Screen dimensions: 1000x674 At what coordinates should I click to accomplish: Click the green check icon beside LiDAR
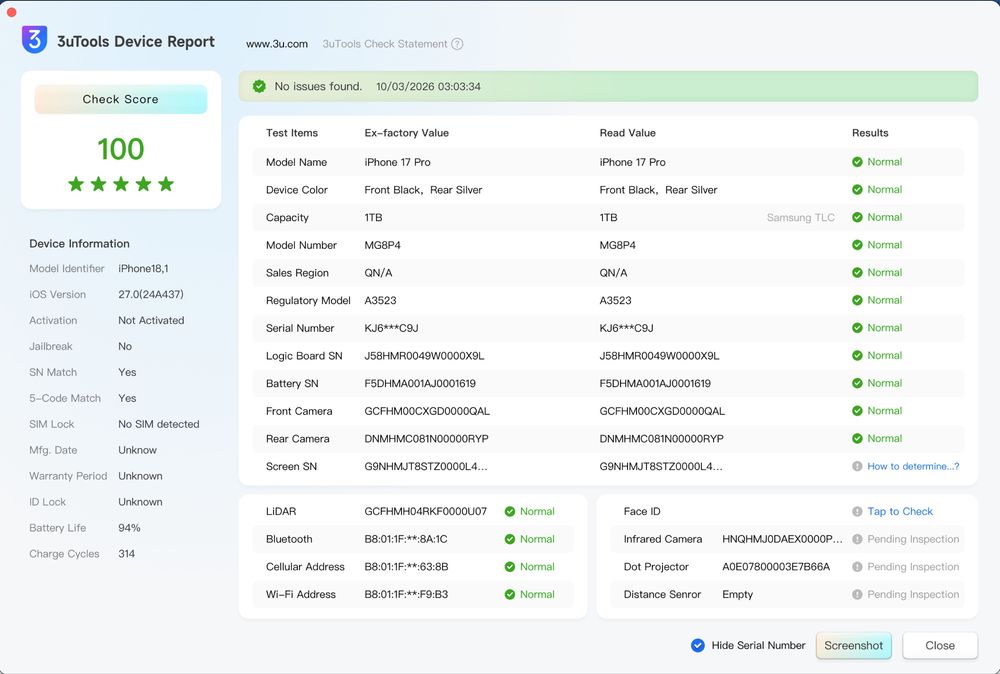click(510, 511)
